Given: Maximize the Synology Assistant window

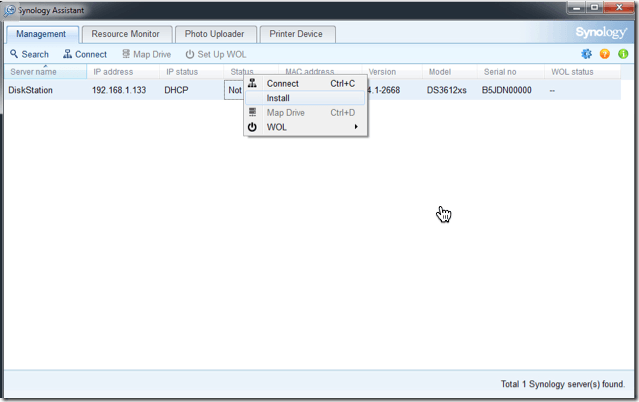Looking at the screenshot, I should tap(595, 7).
